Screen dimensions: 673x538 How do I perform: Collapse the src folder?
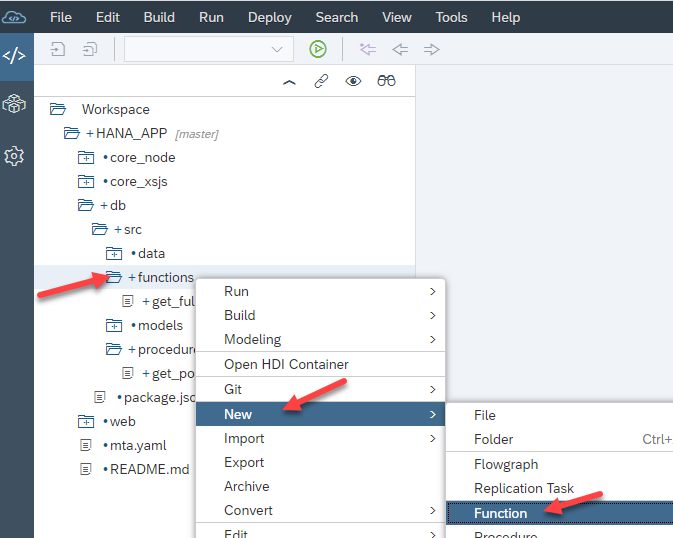point(100,229)
